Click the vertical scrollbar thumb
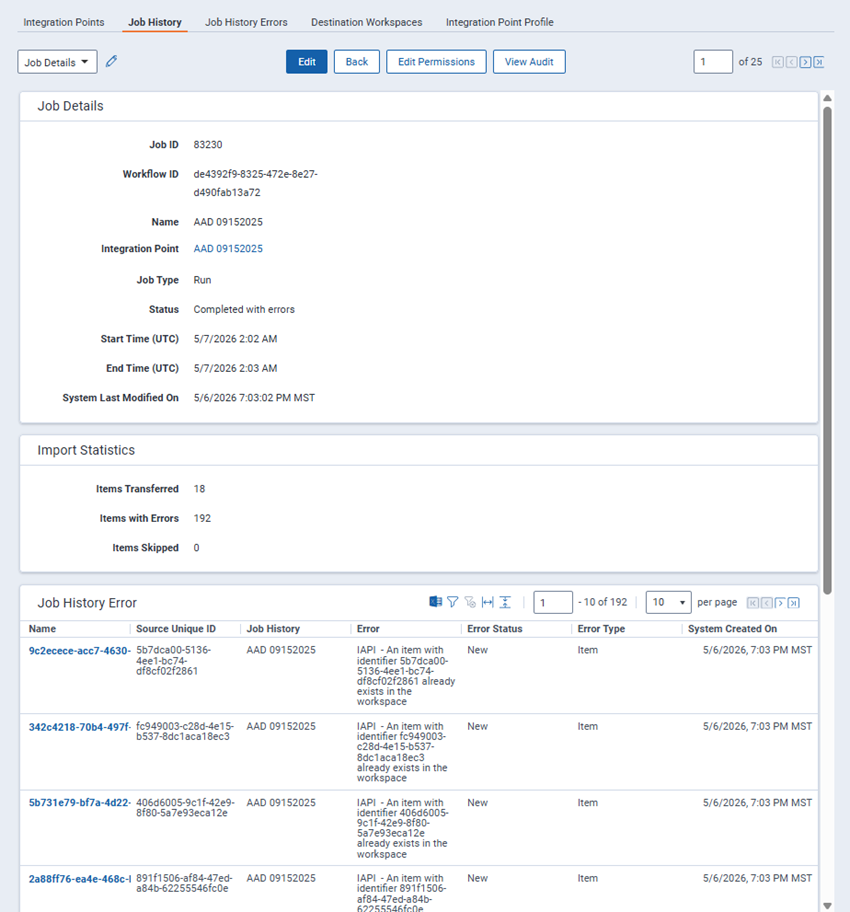This screenshot has width=850, height=912. pyautogui.click(x=827, y=350)
